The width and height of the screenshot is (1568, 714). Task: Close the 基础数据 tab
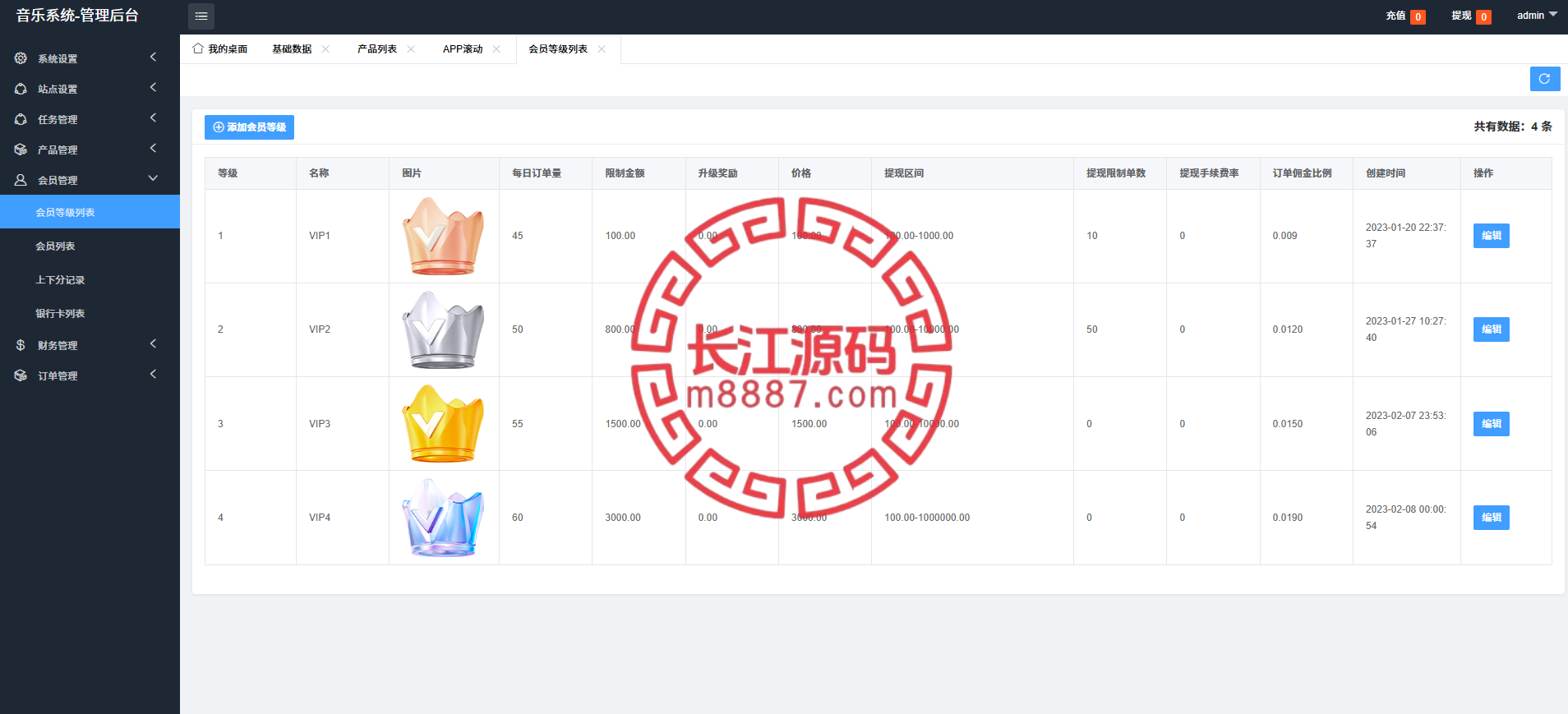[x=325, y=49]
